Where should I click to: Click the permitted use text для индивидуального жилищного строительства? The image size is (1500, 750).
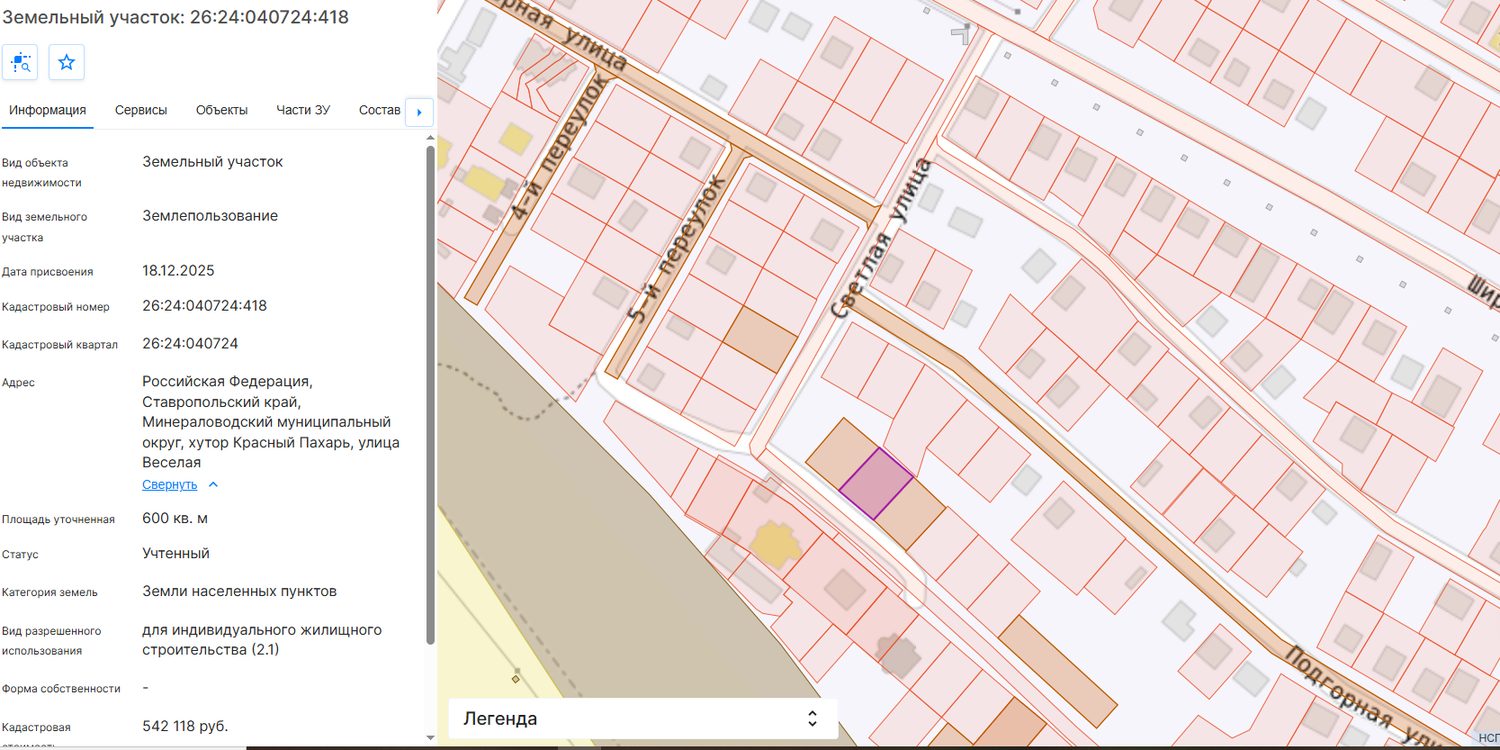pos(262,640)
